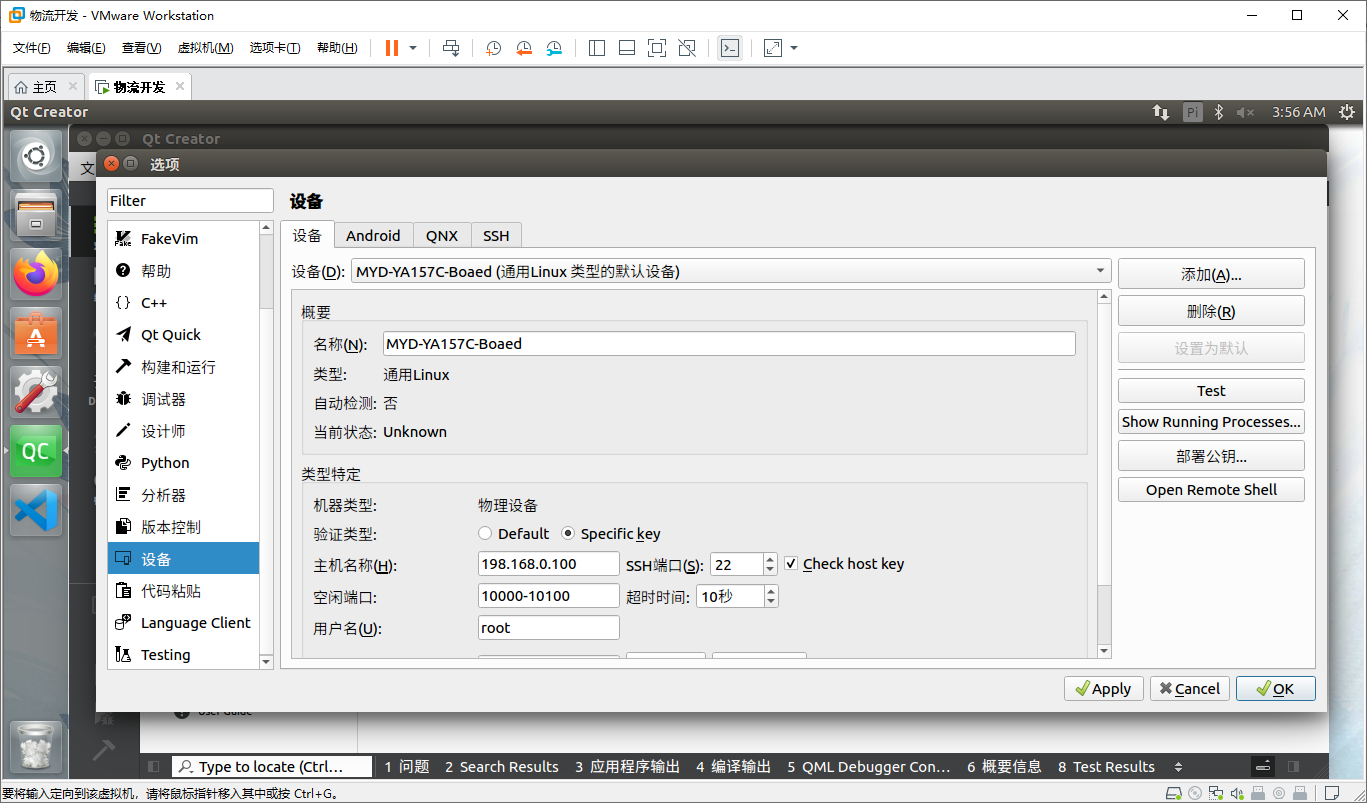Image resolution: width=1367 pixels, height=803 pixels.
Task: Launch the Files manager in the dock
Action: [x=36, y=214]
